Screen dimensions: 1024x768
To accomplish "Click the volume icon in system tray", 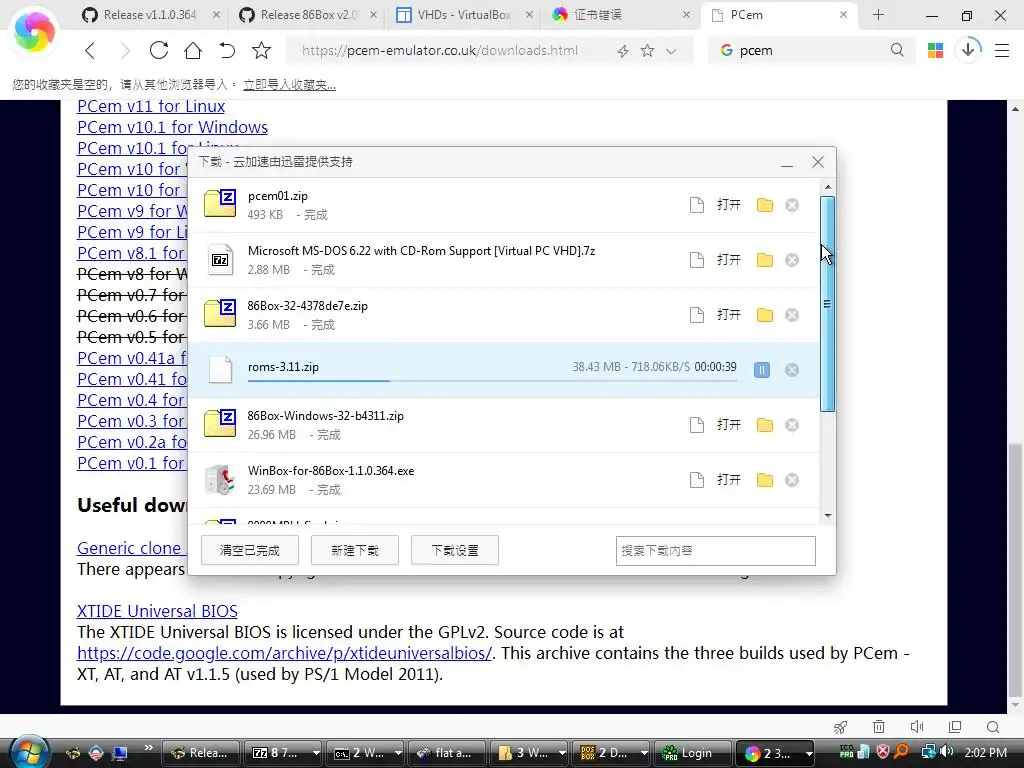I will [947, 752].
